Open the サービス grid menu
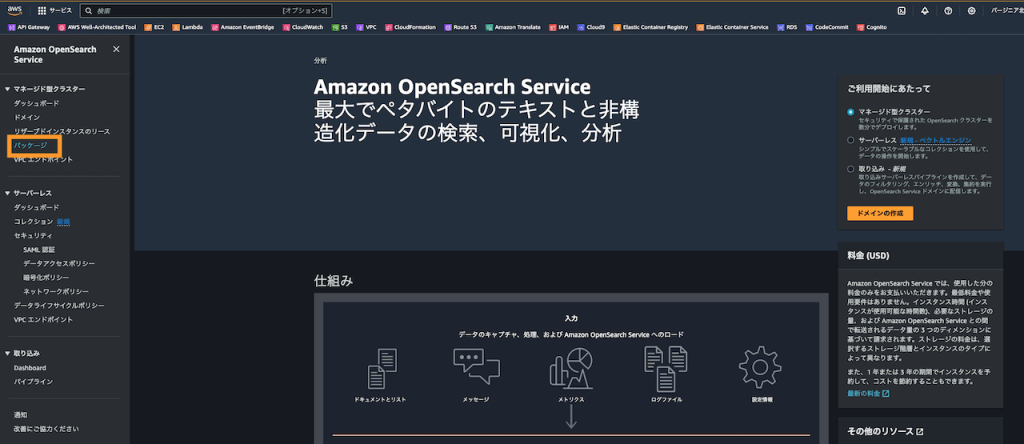Image resolution: width=1024 pixels, height=444 pixels. (x=55, y=10)
